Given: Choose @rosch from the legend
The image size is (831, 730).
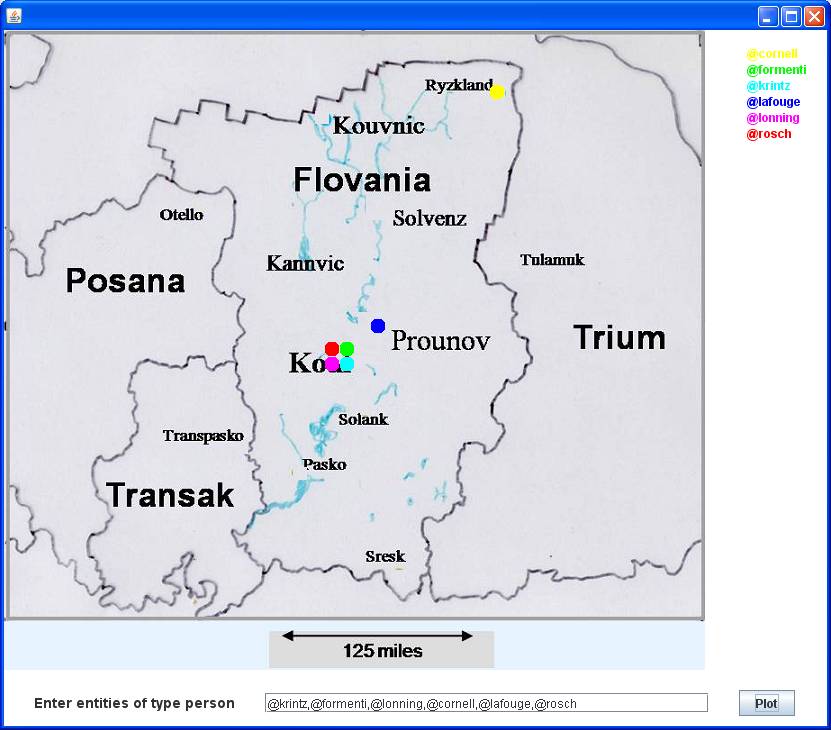Looking at the screenshot, I should (769, 134).
